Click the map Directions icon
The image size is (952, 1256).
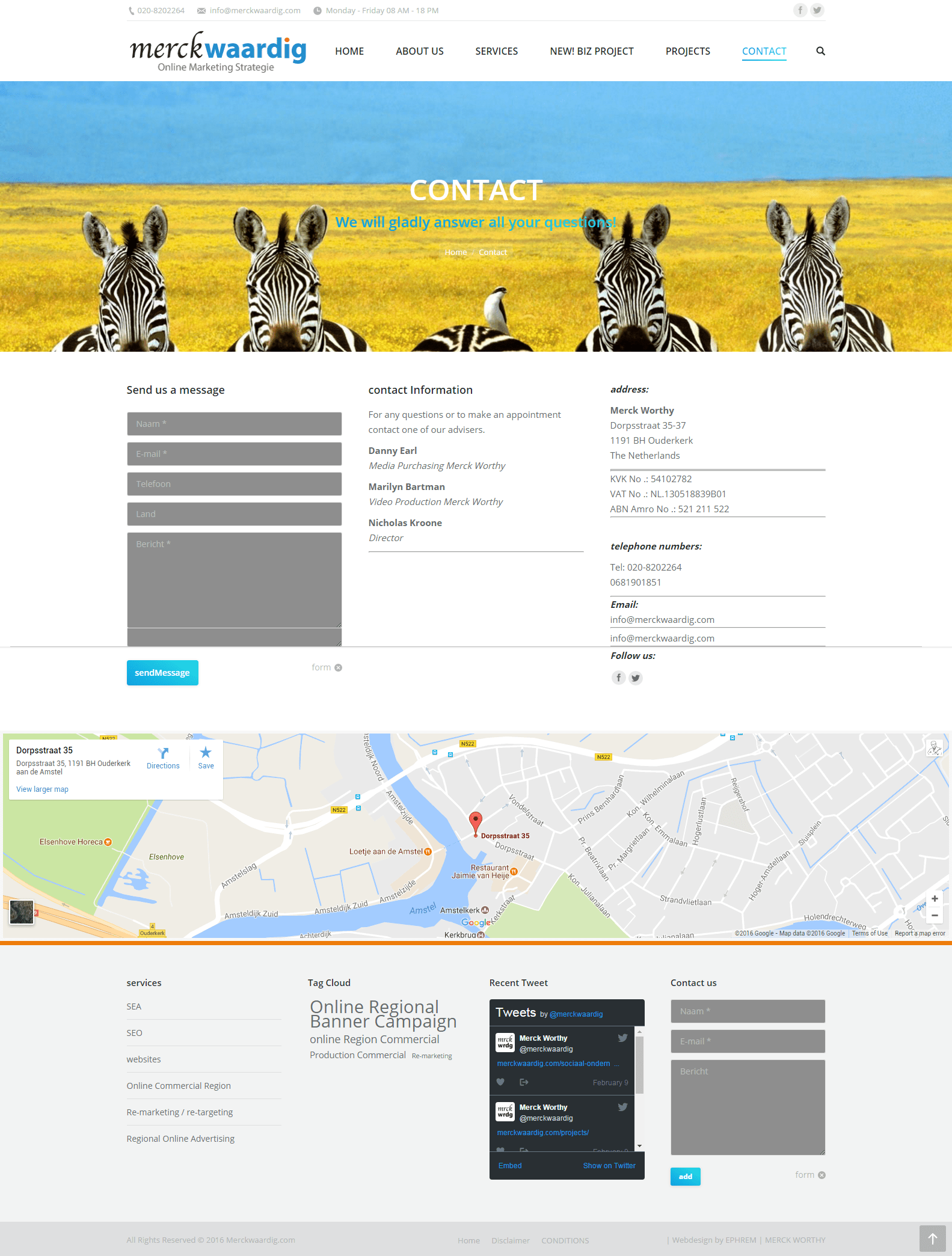click(163, 753)
